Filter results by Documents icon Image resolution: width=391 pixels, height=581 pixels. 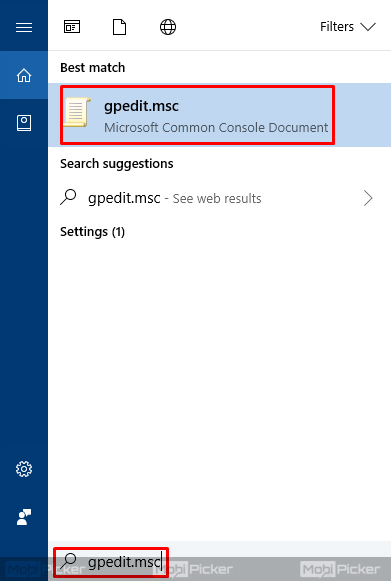(119, 27)
